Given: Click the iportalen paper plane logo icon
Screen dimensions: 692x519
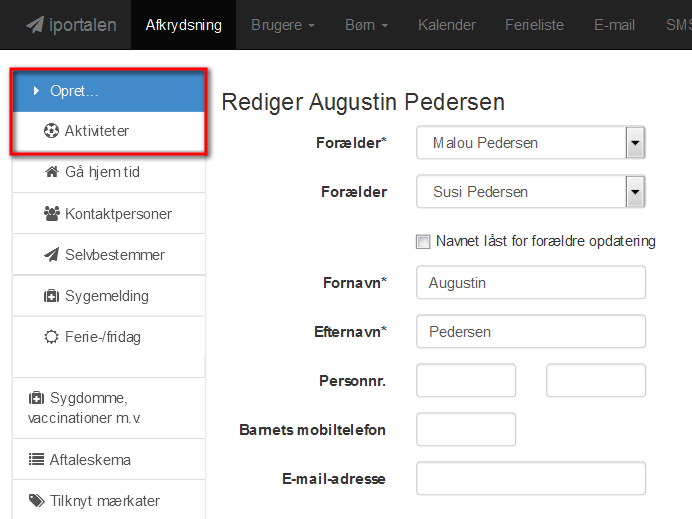Looking at the screenshot, I should tap(35, 25).
